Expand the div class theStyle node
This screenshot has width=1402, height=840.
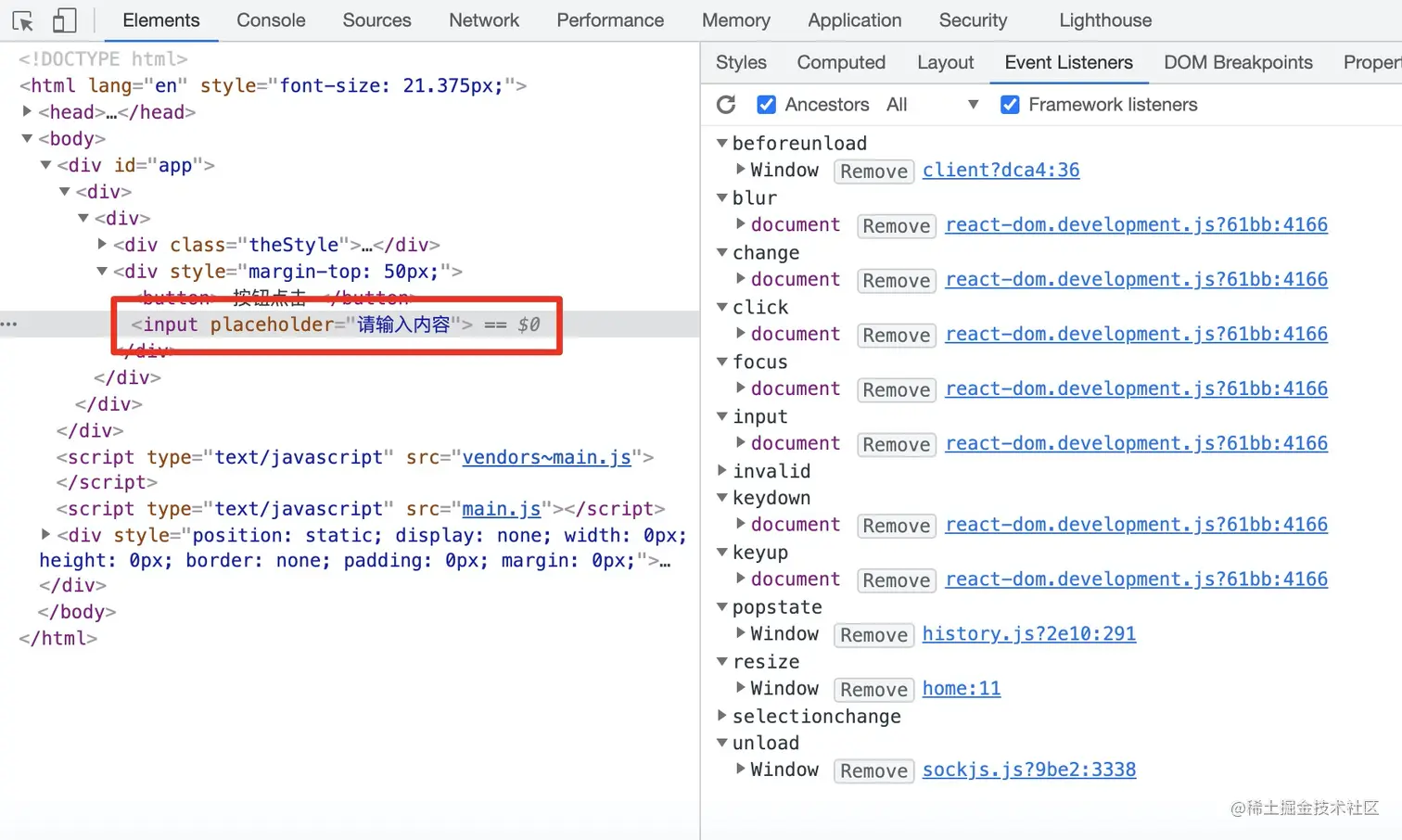[x=102, y=244]
